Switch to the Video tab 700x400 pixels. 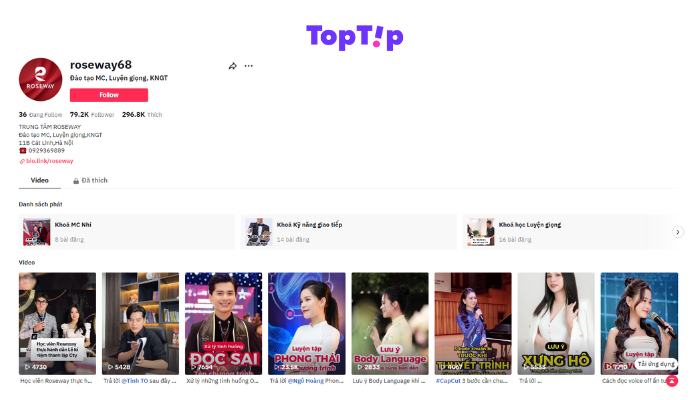click(x=40, y=180)
